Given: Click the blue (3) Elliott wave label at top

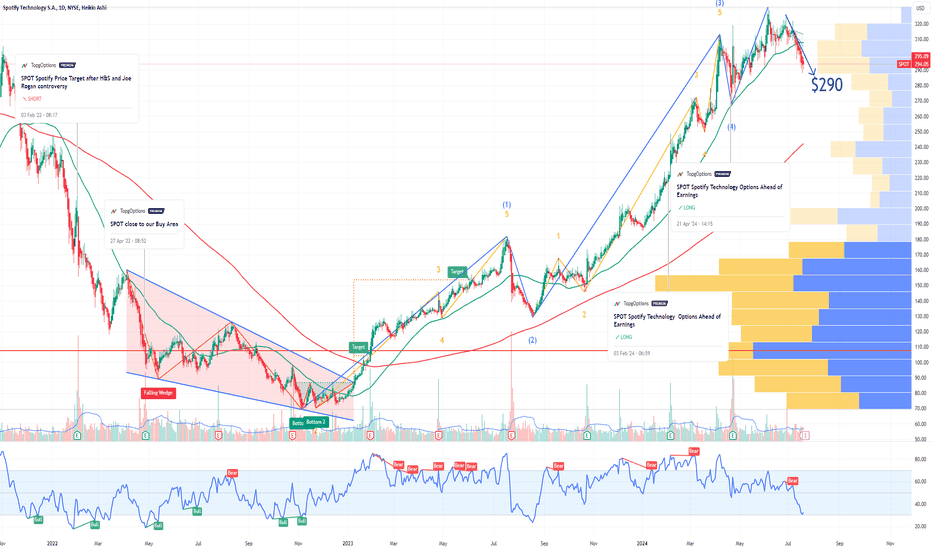Looking at the screenshot, I should (719, 4).
